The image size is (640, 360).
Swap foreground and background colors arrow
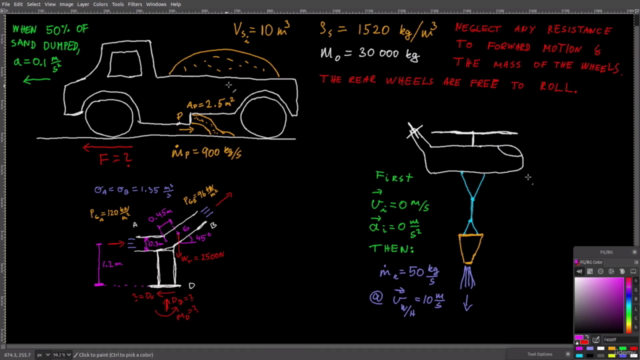pos(587,337)
